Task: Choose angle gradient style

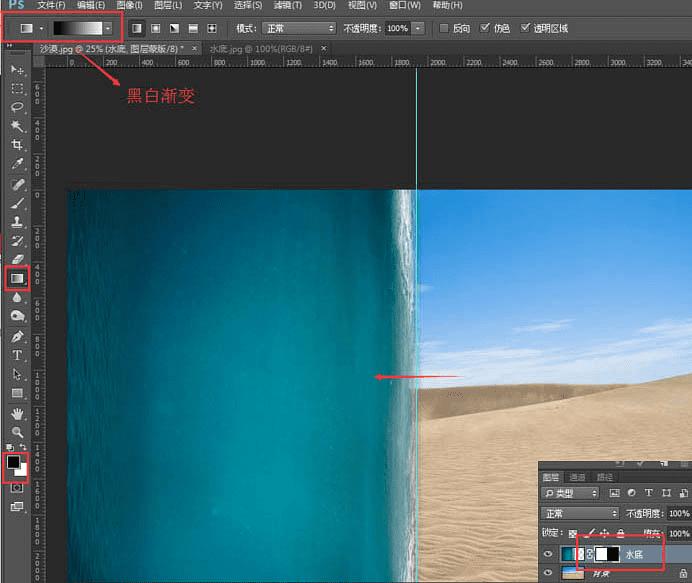Action: click(x=174, y=28)
